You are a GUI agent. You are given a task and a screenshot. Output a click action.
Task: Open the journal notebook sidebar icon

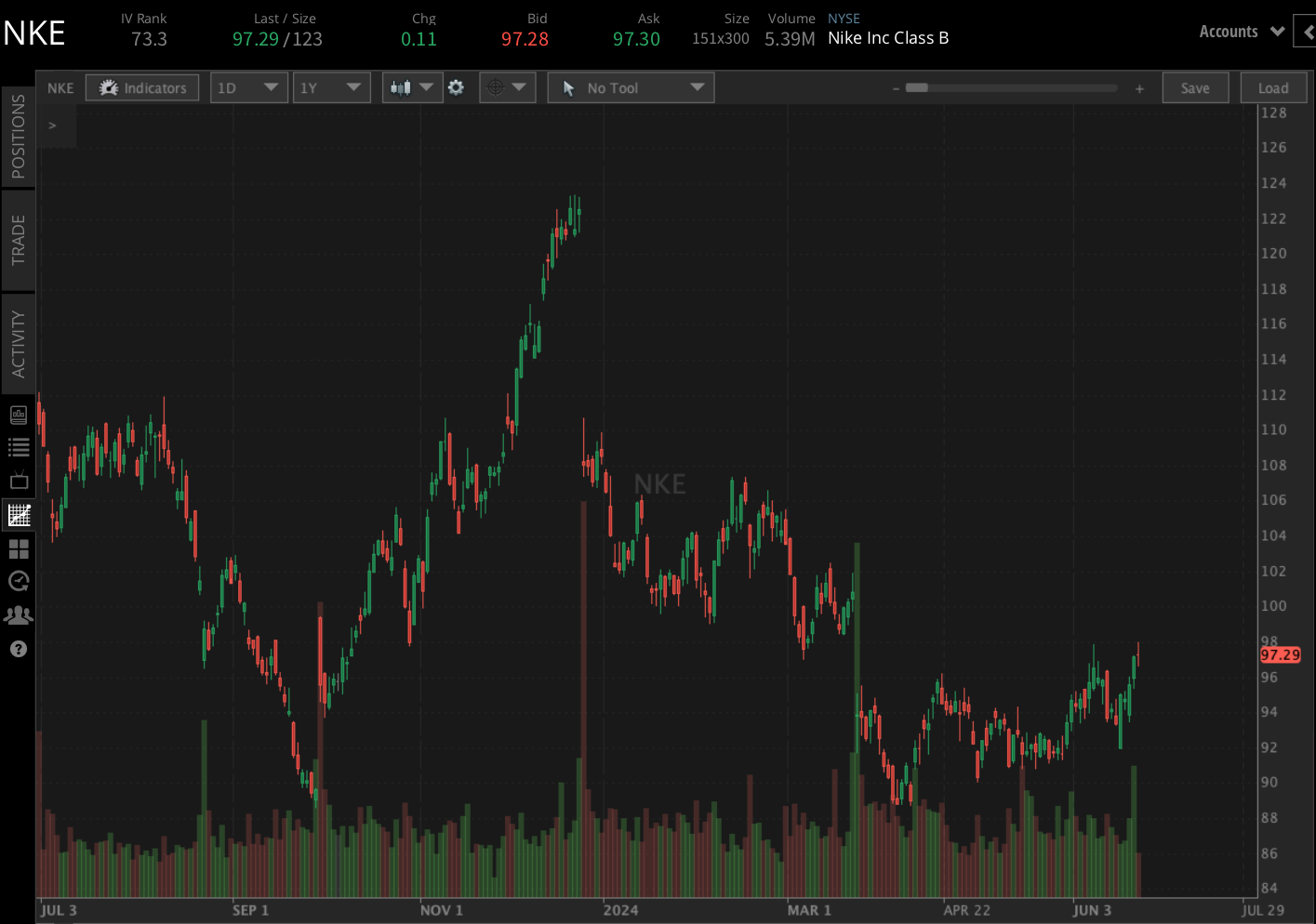coord(19,415)
